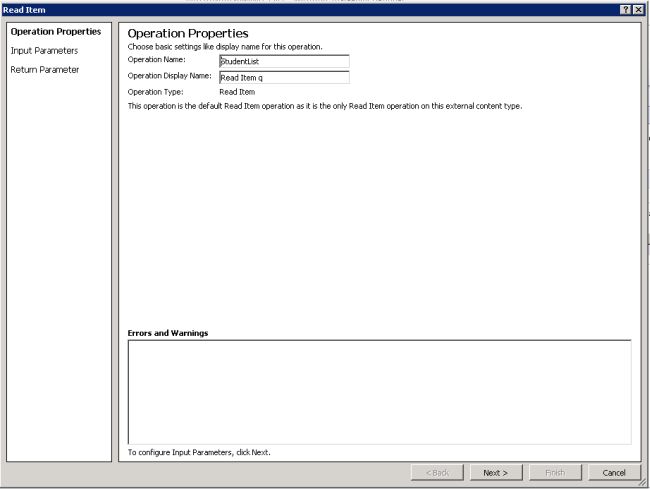Click the hint about configuring Input Parameters

coord(199,453)
